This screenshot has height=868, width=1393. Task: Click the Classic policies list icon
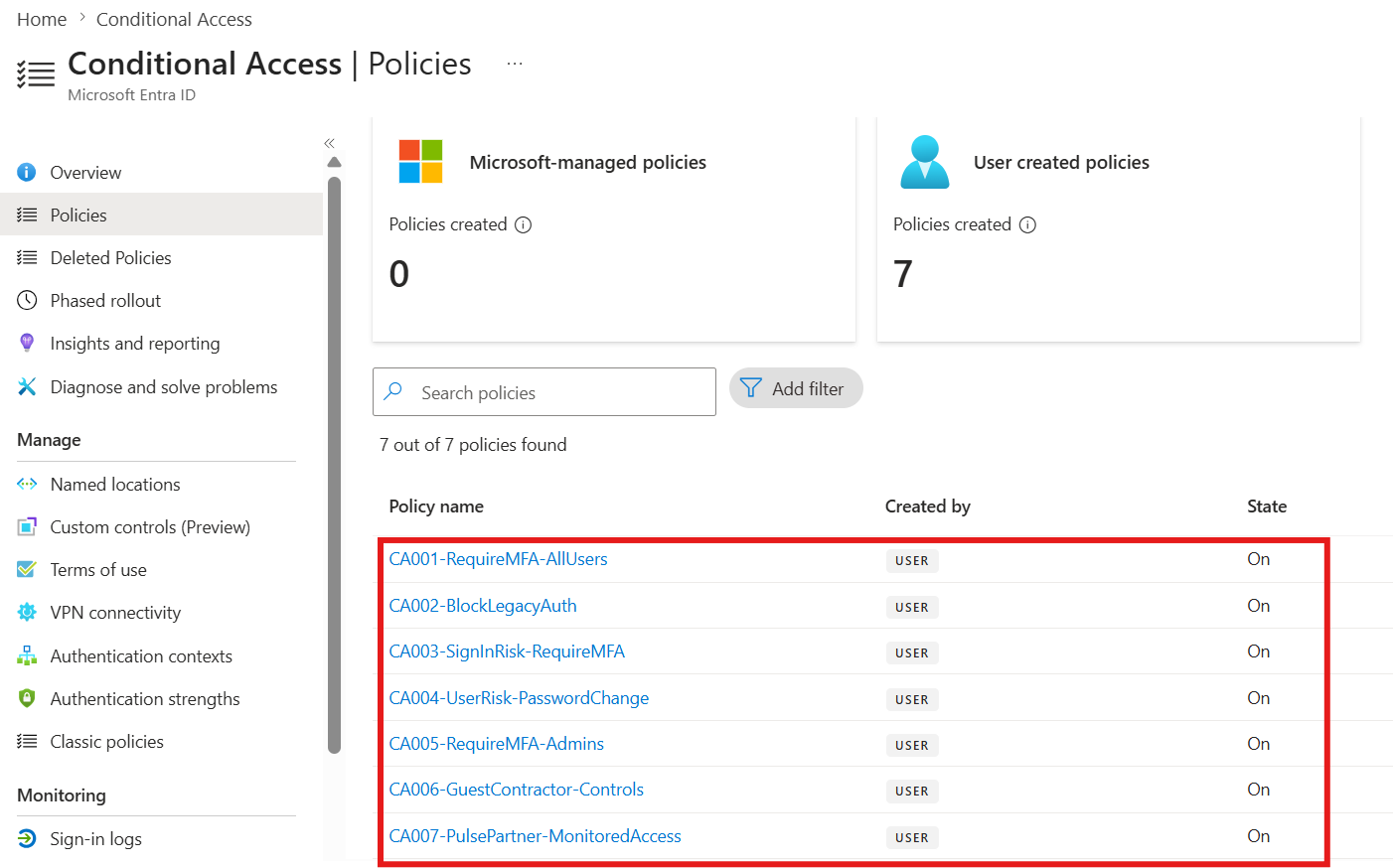27,742
